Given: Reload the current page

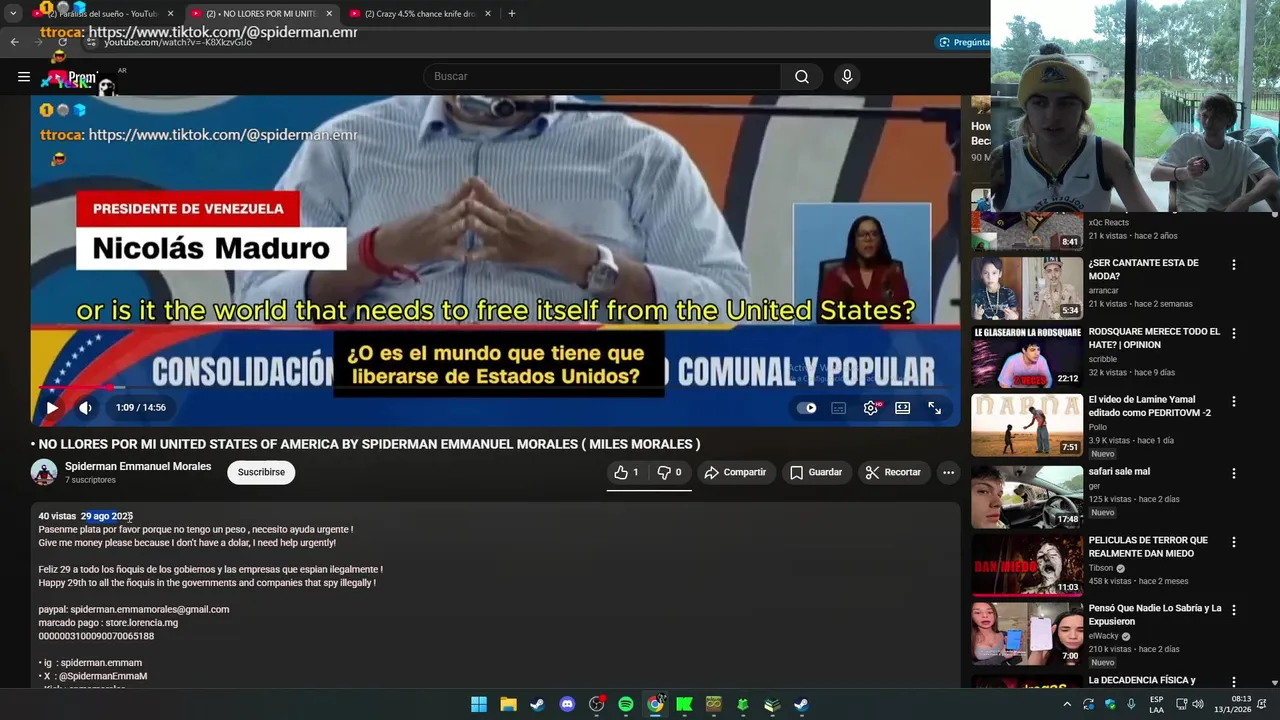Looking at the screenshot, I should coord(62,42).
